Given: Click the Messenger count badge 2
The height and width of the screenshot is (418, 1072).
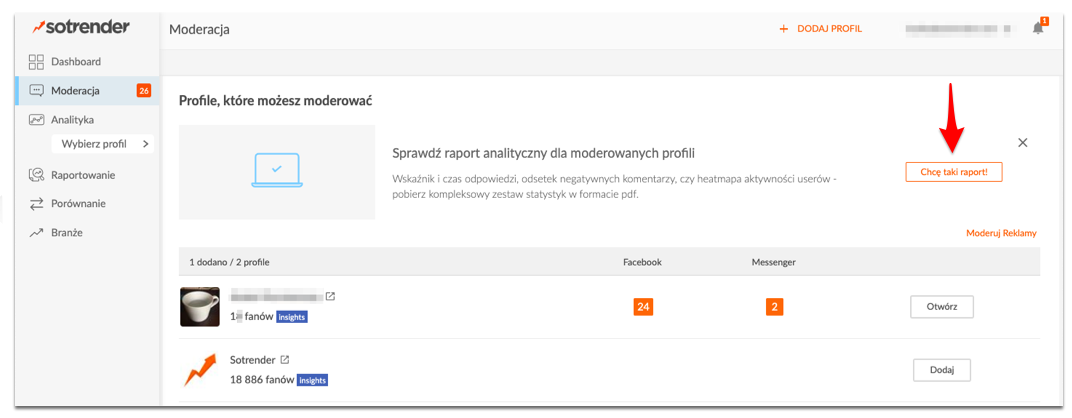Looking at the screenshot, I should (774, 307).
